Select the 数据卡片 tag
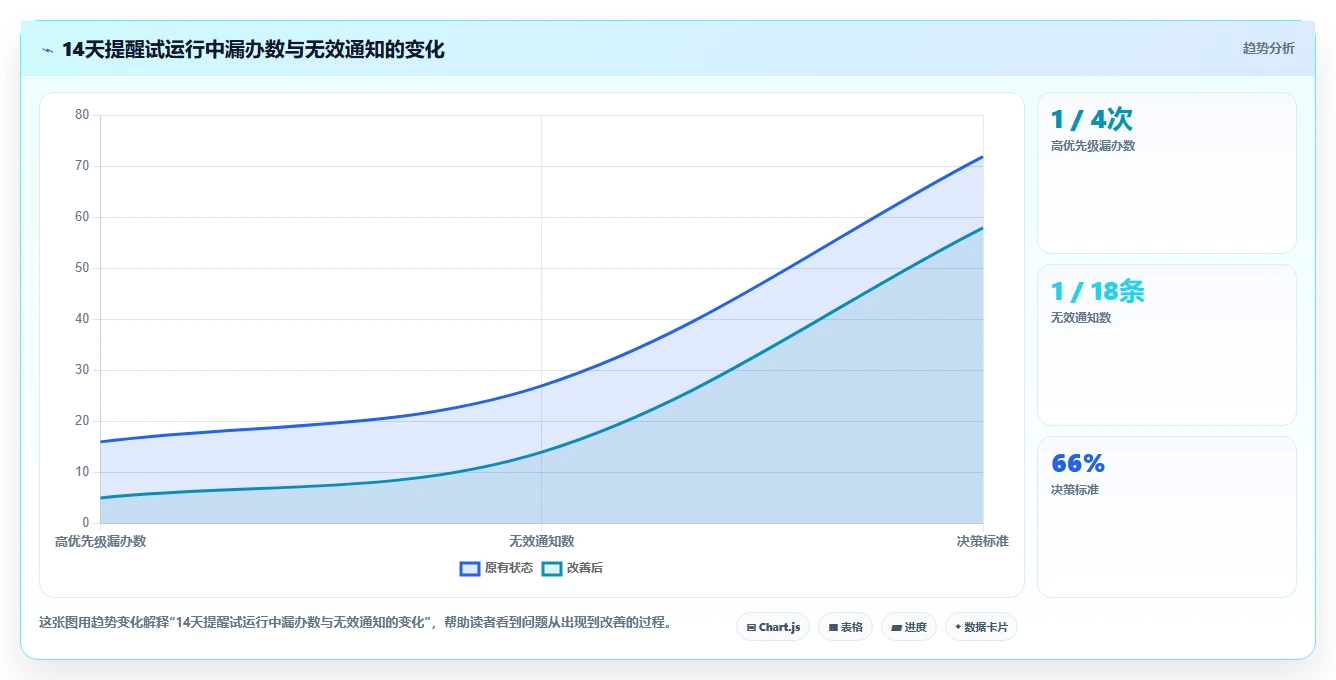 pyautogui.click(x=981, y=627)
